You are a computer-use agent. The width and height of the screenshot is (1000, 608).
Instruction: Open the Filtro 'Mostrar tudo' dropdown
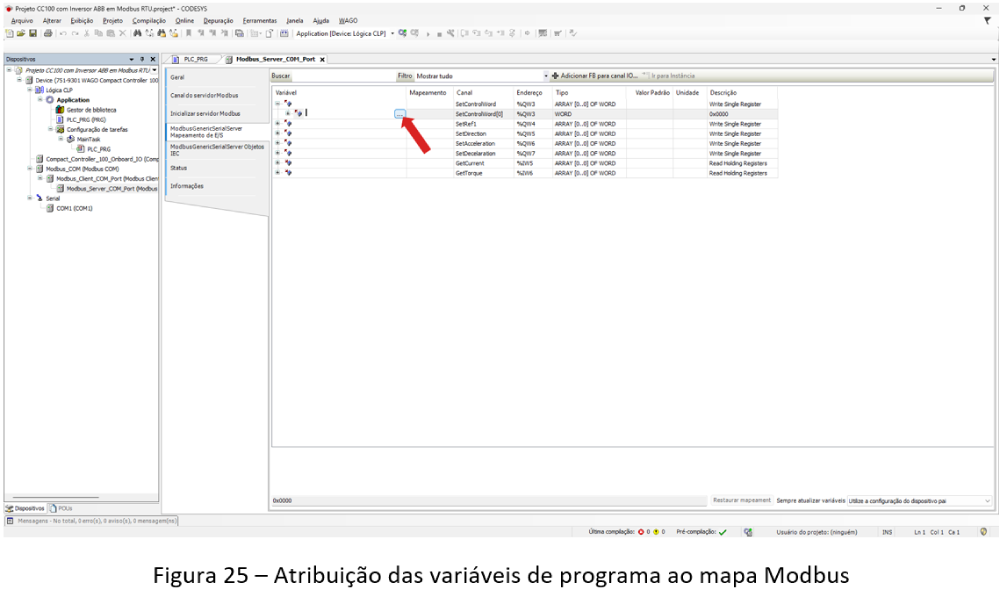click(546, 76)
